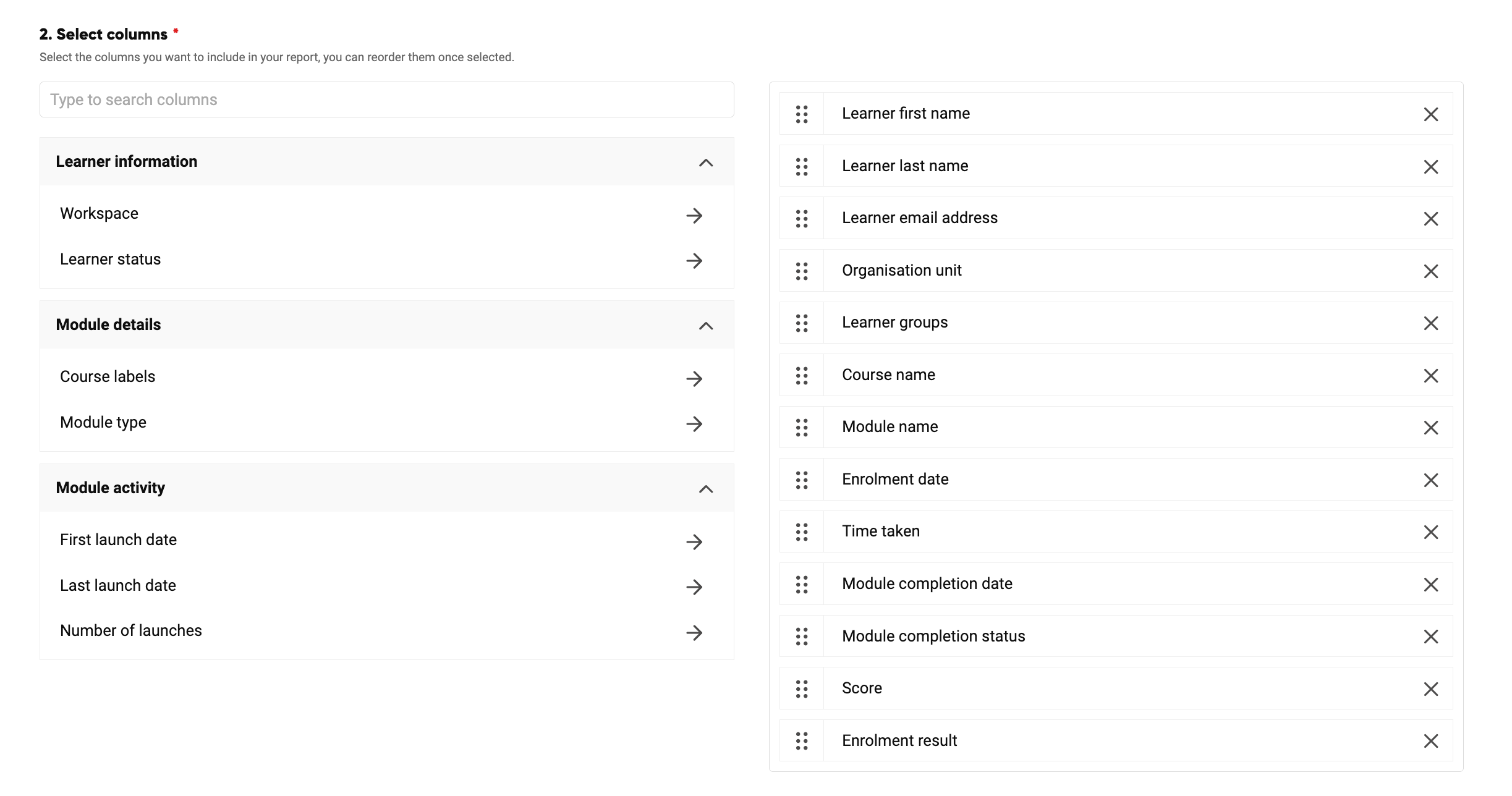Click drag handle for Course name
This screenshot has width=1512, height=796.
coord(802,375)
